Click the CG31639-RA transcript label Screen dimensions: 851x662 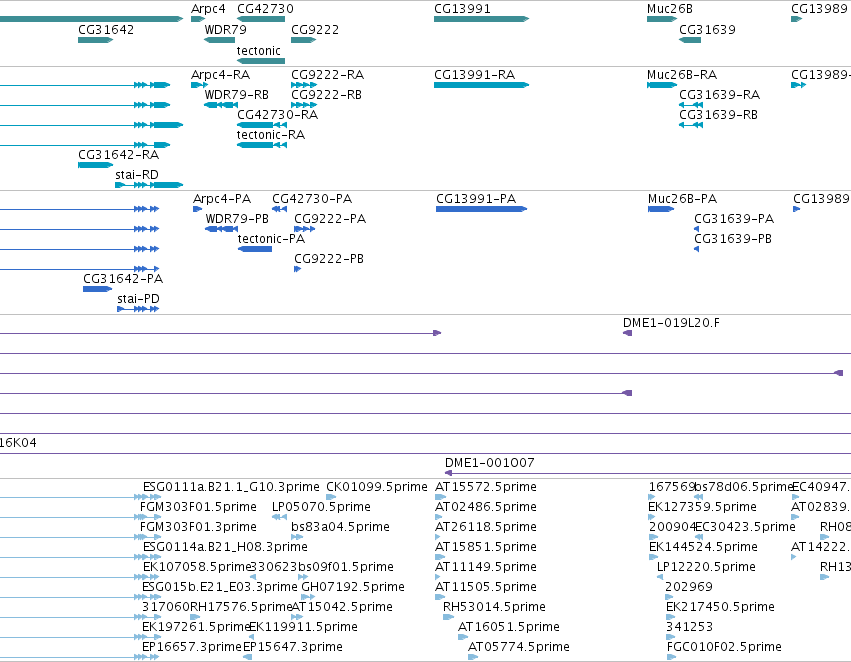(x=720, y=95)
